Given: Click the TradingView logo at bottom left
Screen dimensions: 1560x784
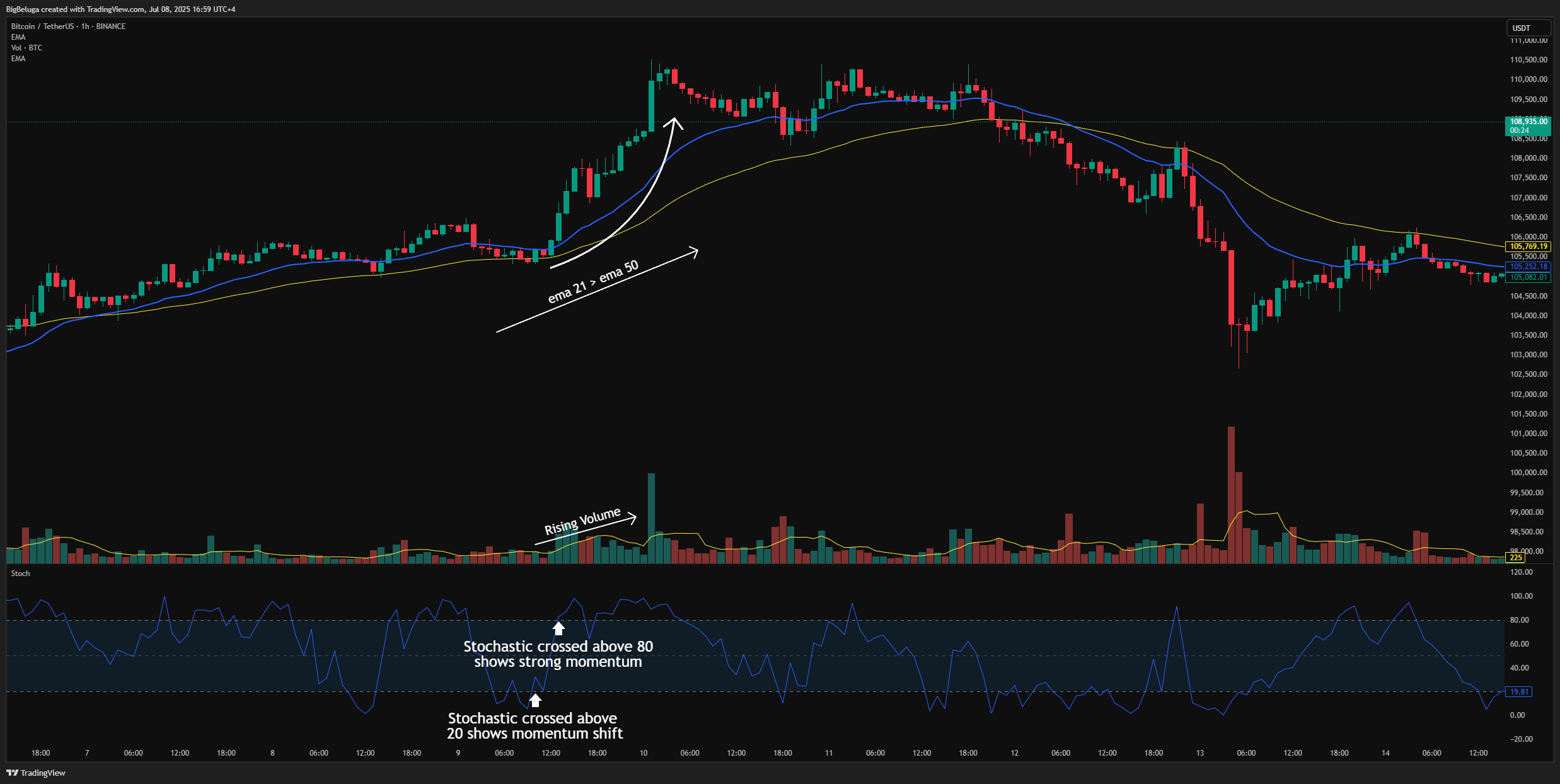Looking at the screenshot, I should (x=36, y=773).
